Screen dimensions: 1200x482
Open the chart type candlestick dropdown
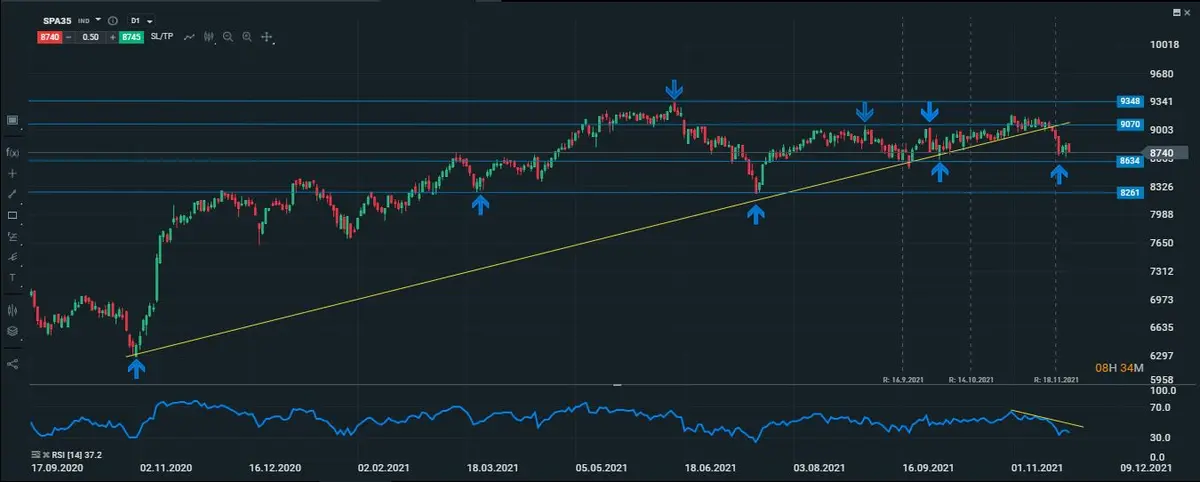tap(209, 37)
